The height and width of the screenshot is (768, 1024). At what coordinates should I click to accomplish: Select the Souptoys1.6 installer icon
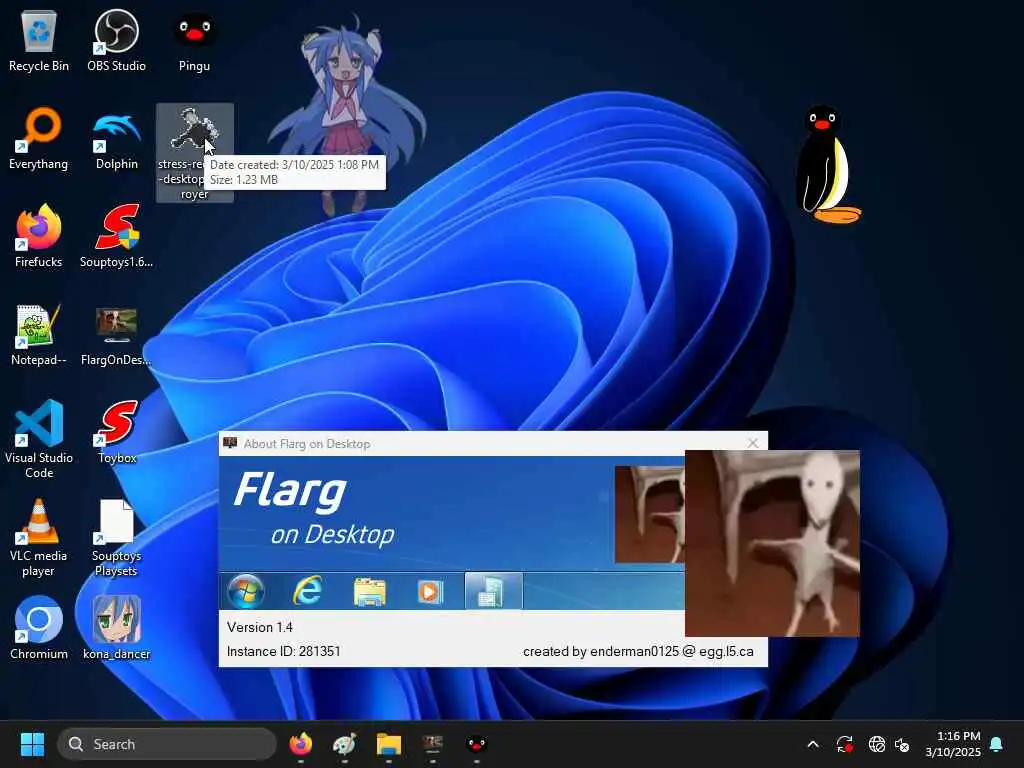pyautogui.click(x=116, y=236)
